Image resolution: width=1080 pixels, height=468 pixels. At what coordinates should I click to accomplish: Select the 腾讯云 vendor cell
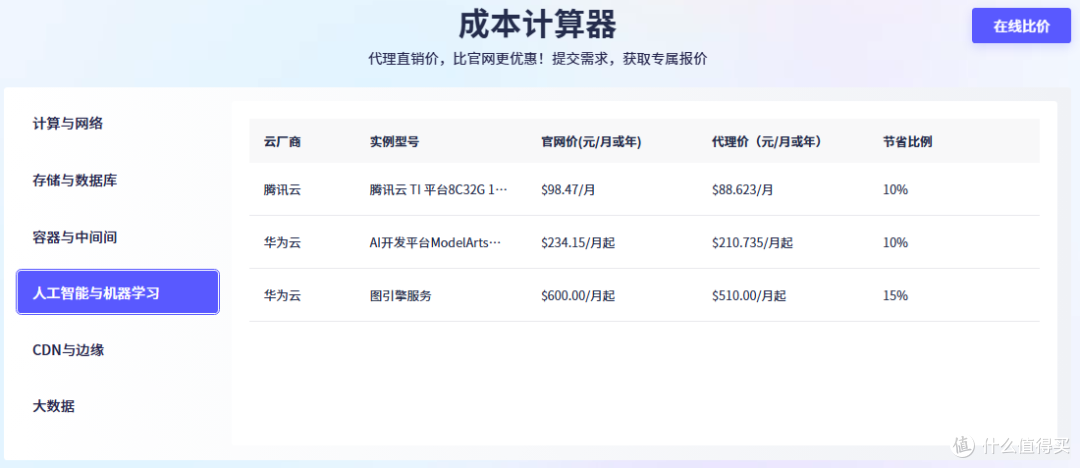tap(282, 190)
